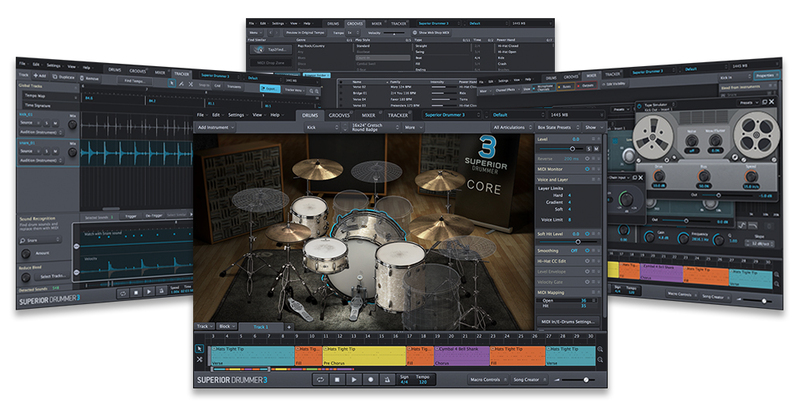
Task: Toggle the metronome icon in the transport
Action: pos(388,380)
